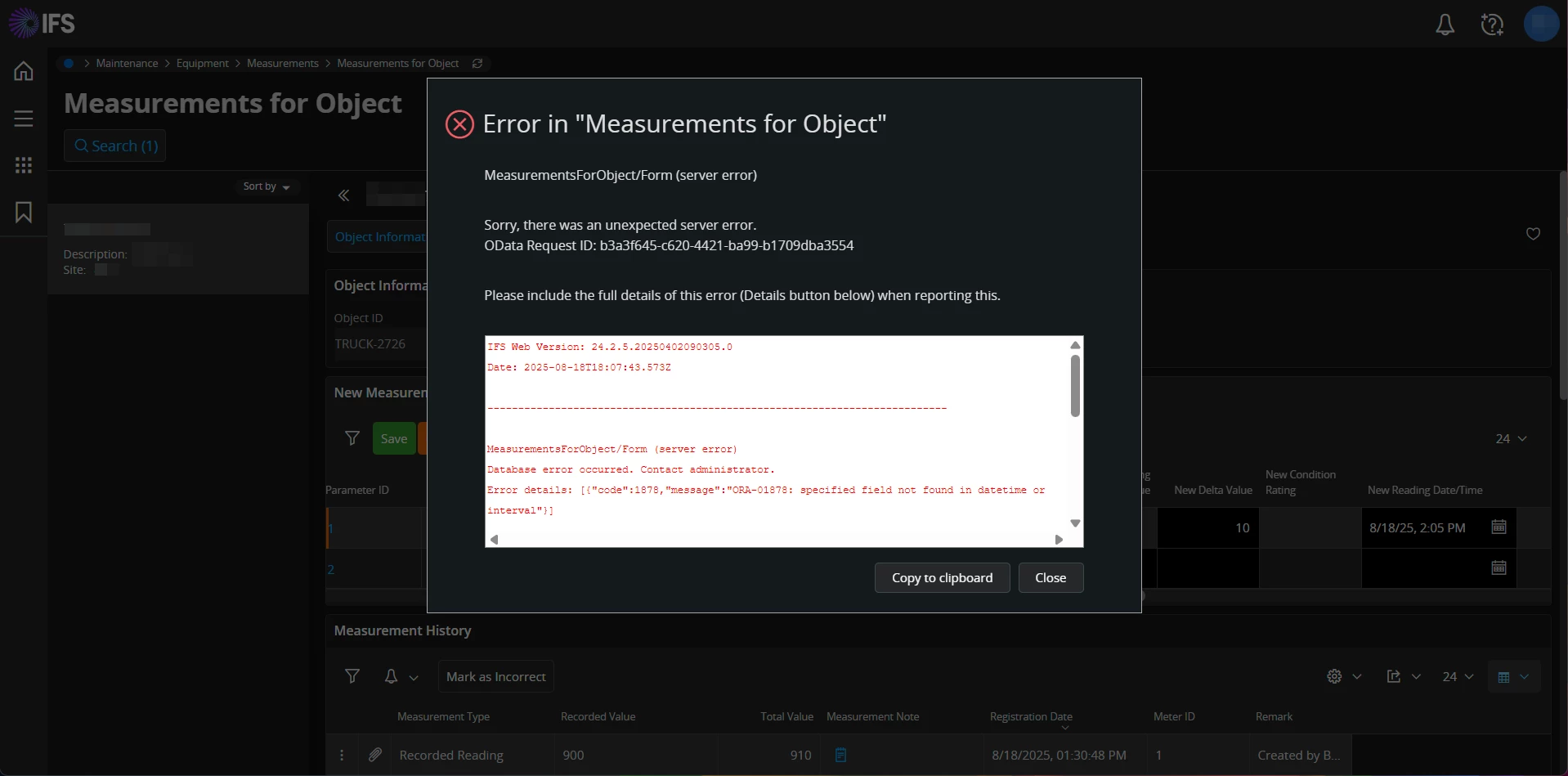Click New Delta Value field showing 10
Viewport: 1568px width, 776px height.
[x=1207, y=527]
